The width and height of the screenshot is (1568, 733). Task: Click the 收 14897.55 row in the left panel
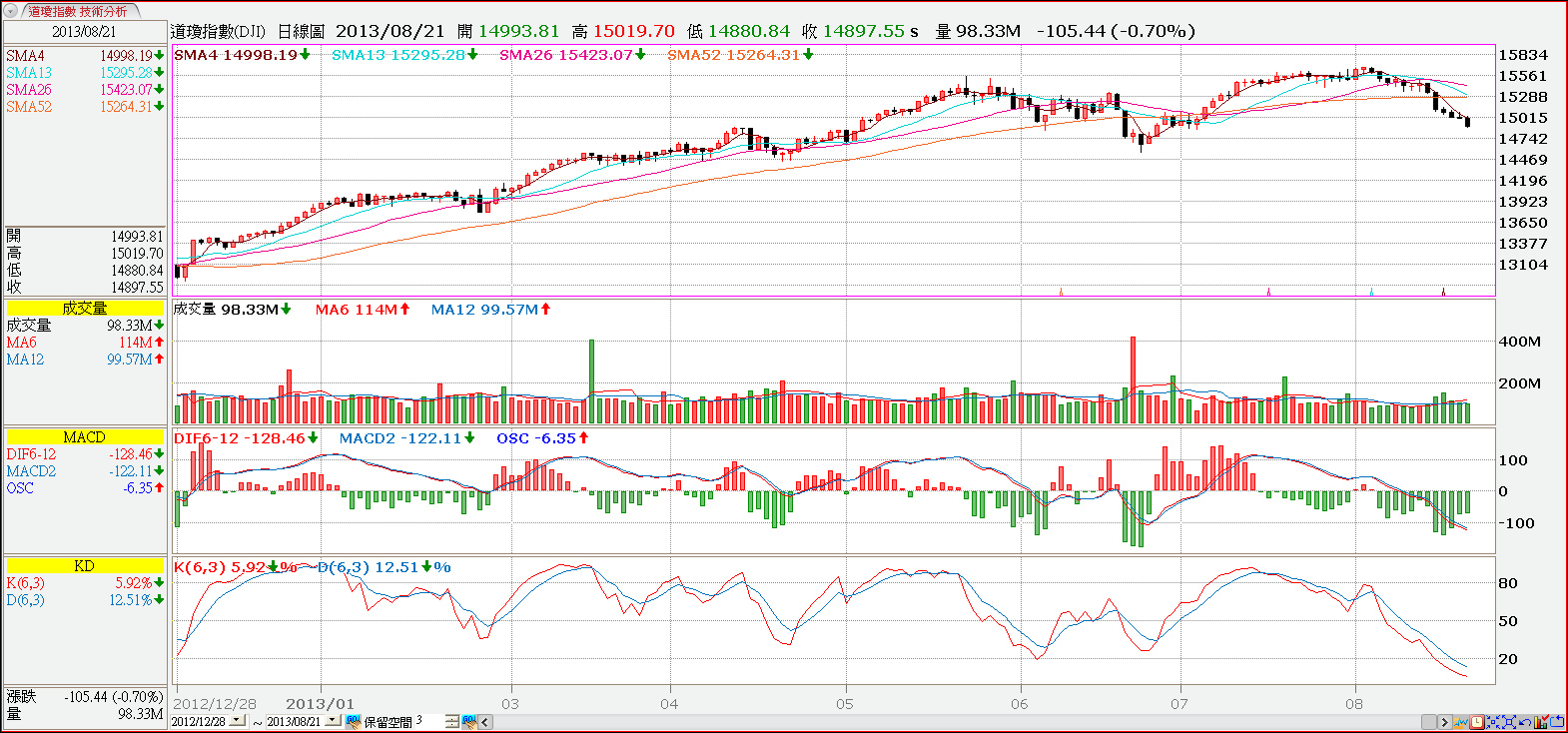coord(85,288)
